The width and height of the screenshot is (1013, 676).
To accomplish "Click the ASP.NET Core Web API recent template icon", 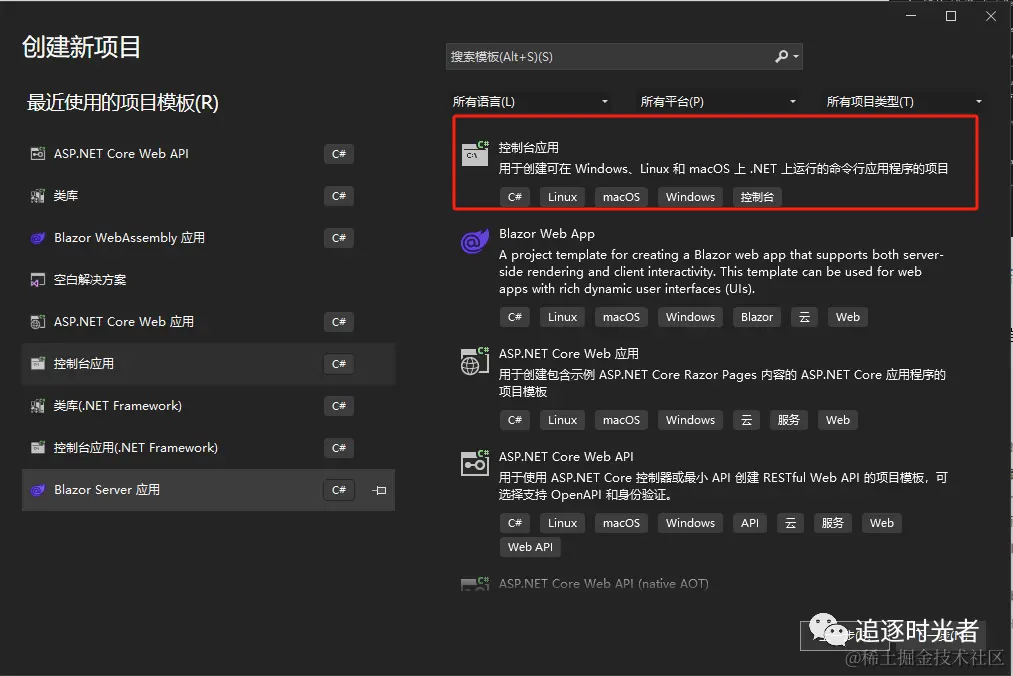I will 38,154.
